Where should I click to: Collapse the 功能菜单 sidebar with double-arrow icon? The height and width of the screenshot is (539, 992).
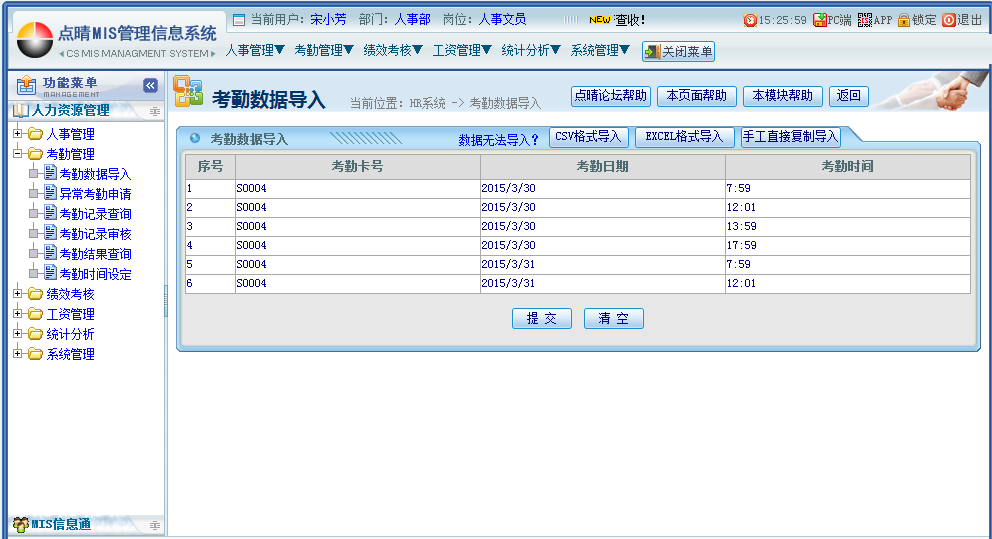(150, 86)
